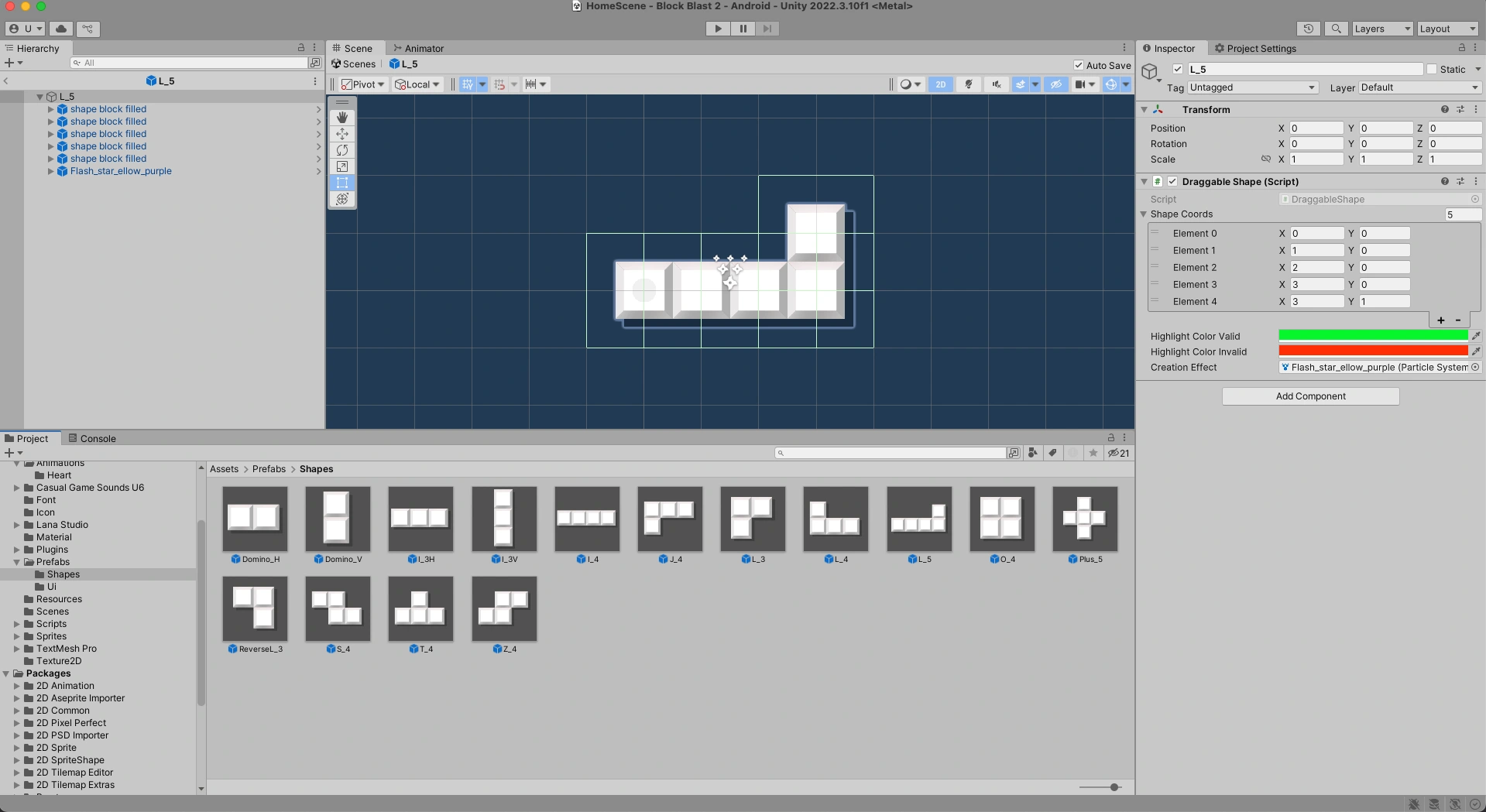
Task: Open the Pivot handle position dropdown
Action: pyautogui.click(x=362, y=84)
